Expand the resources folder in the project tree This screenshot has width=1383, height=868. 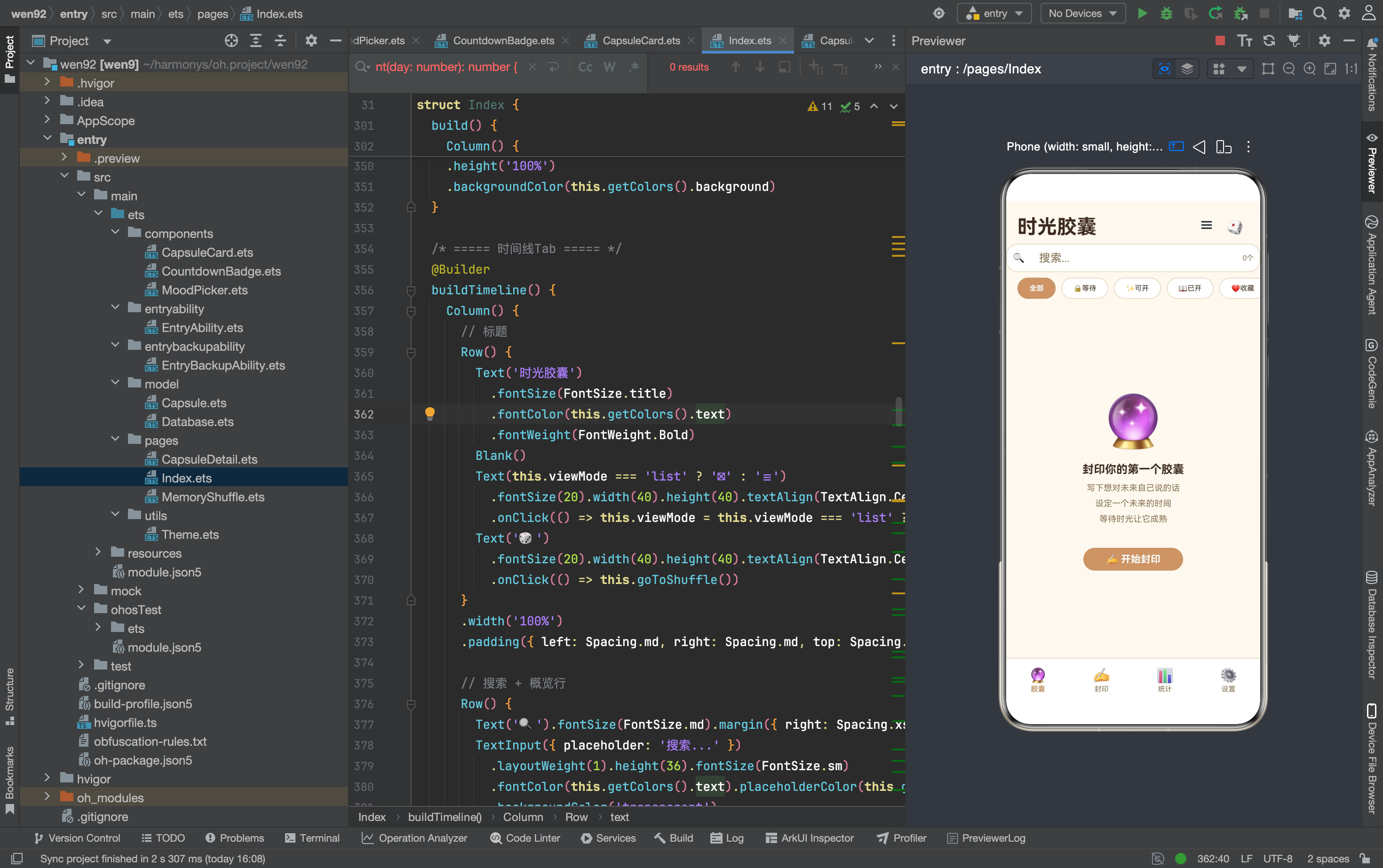tap(98, 553)
